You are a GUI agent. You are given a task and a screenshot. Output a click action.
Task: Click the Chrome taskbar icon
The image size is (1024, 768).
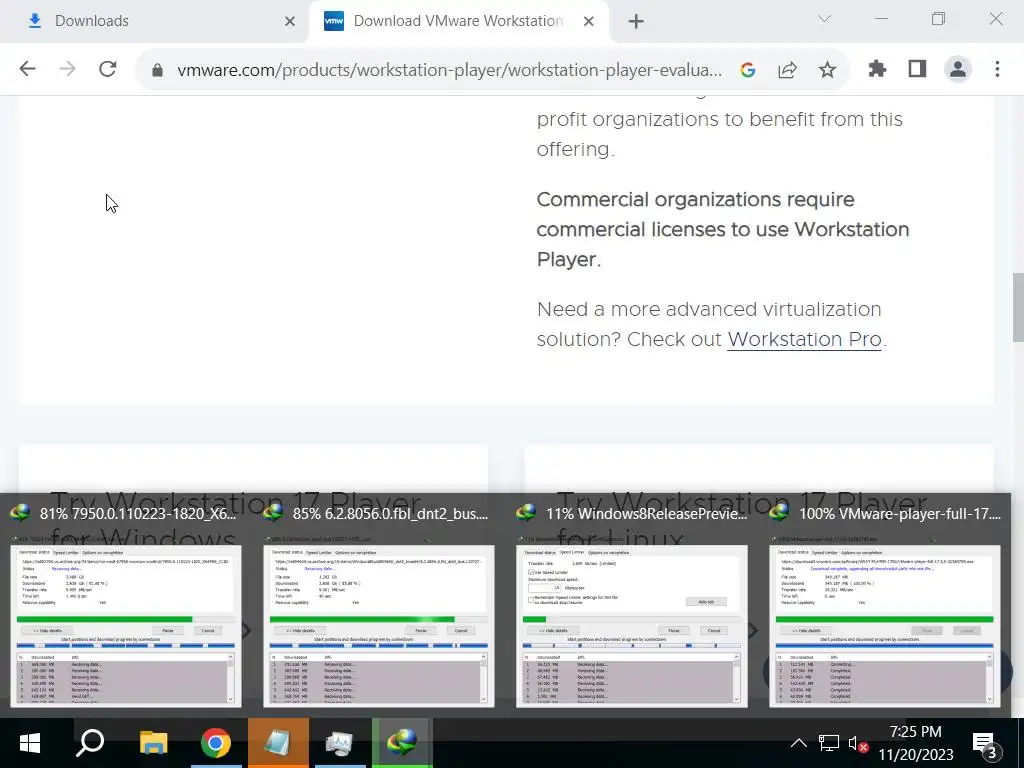(x=216, y=743)
